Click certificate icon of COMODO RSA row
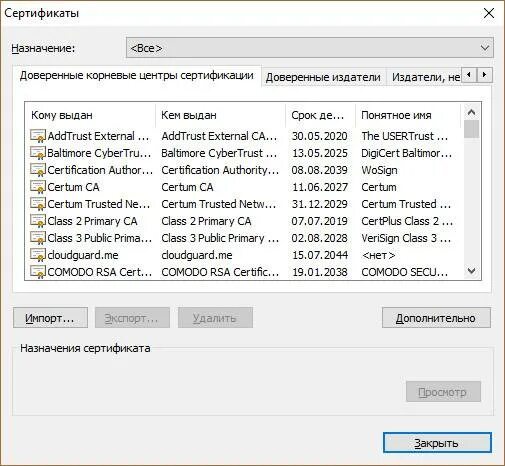This screenshot has width=505, height=466. (38, 272)
